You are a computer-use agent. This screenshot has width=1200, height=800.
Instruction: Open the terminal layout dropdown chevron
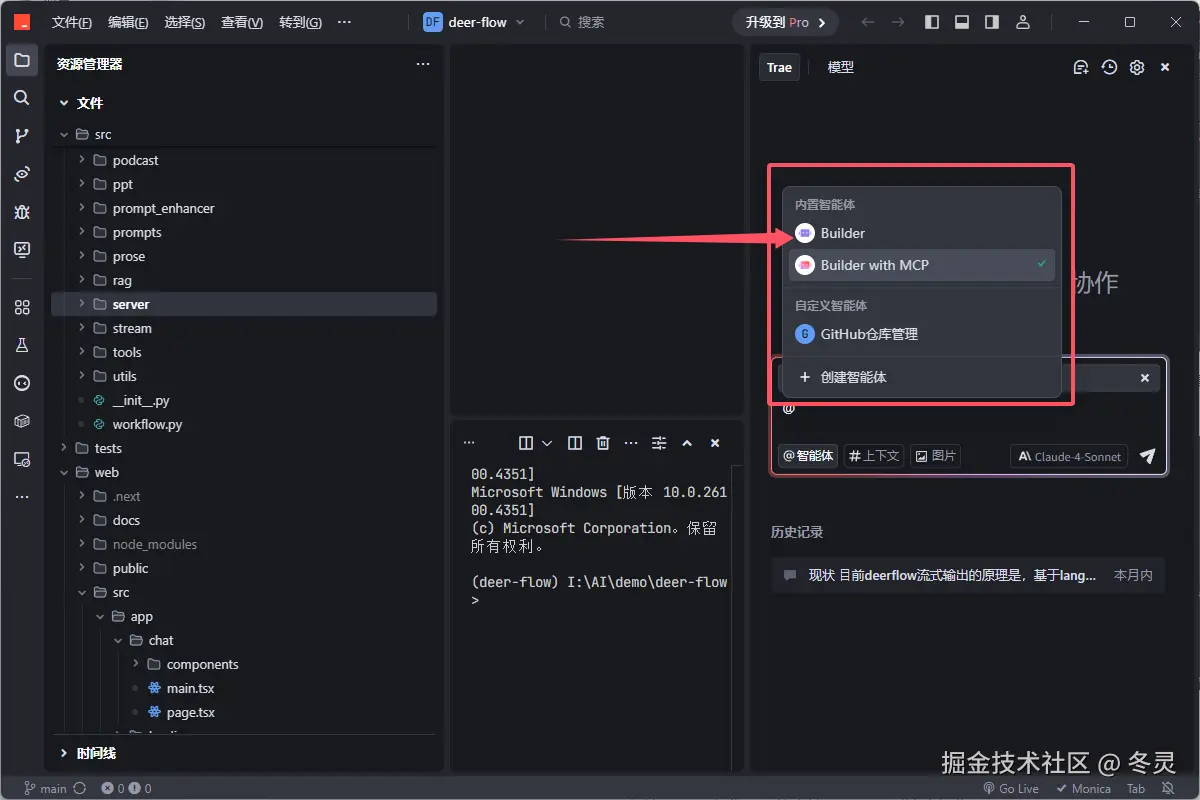pyautogui.click(x=547, y=443)
